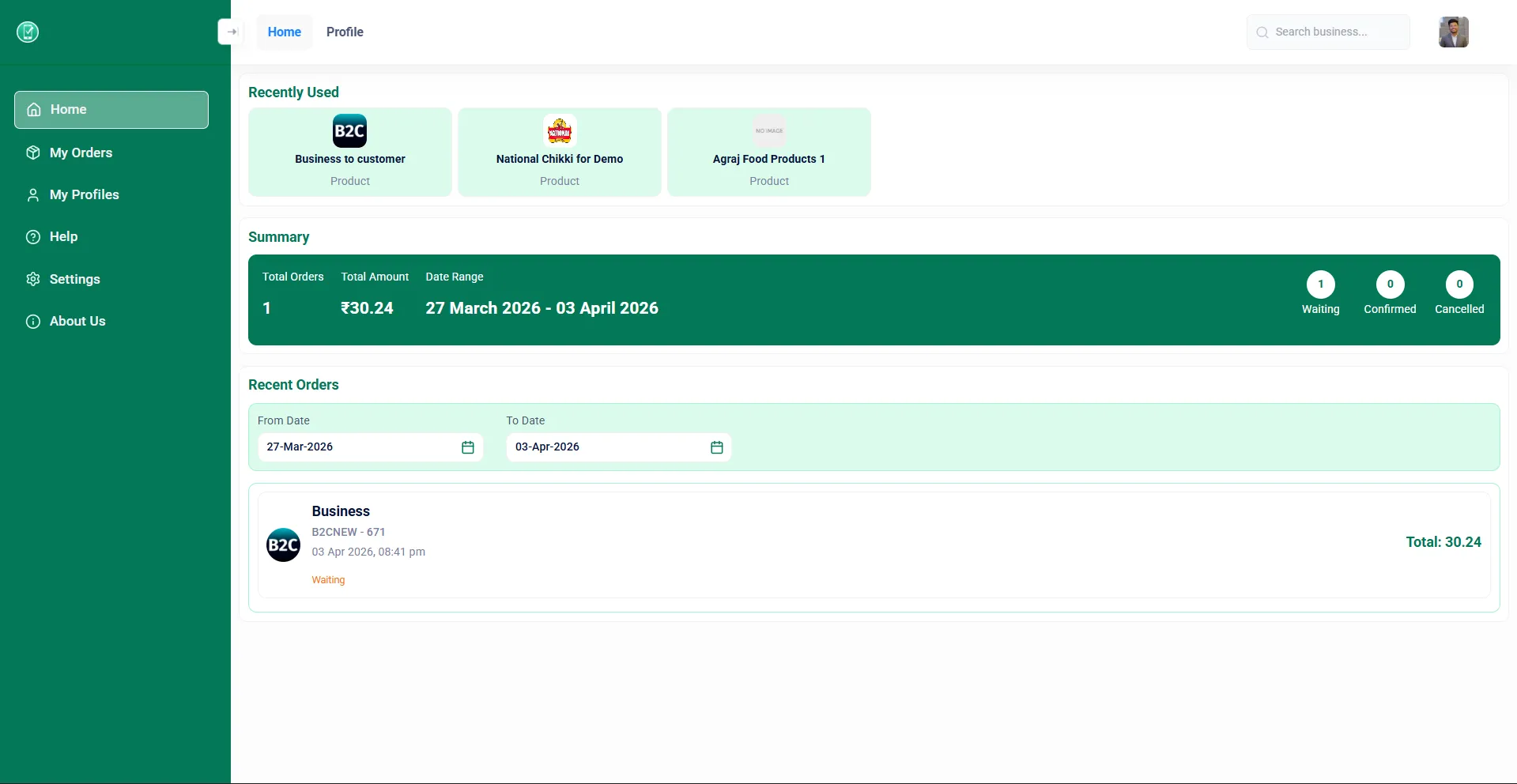The height and width of the screenshot is (784, 1517).
Task: Click the ₹30.24 total amount value
Action: tap(367, 308)
